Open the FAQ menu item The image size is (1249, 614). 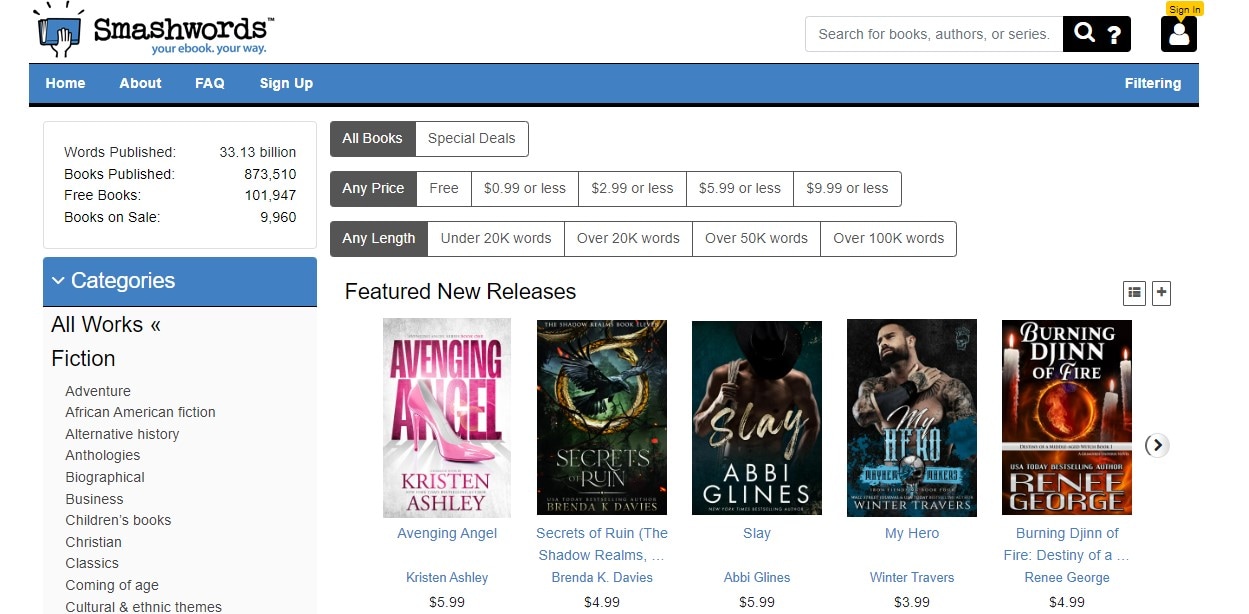(x=210, y=83)
